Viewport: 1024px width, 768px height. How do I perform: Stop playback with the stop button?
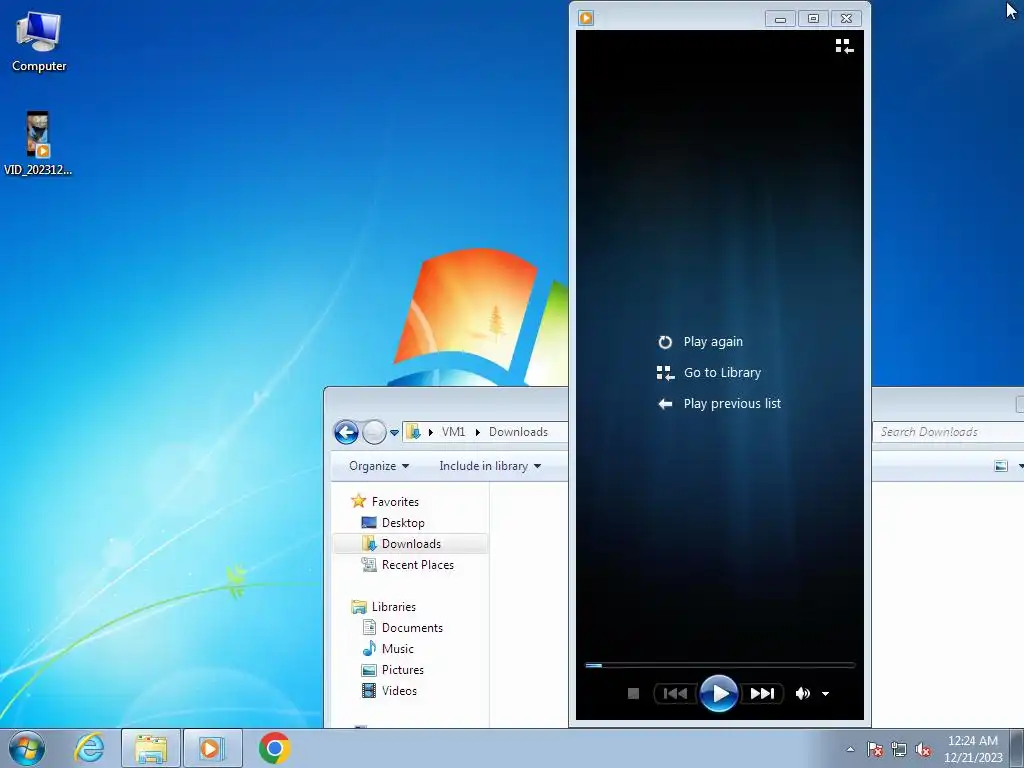coord(633,694)
